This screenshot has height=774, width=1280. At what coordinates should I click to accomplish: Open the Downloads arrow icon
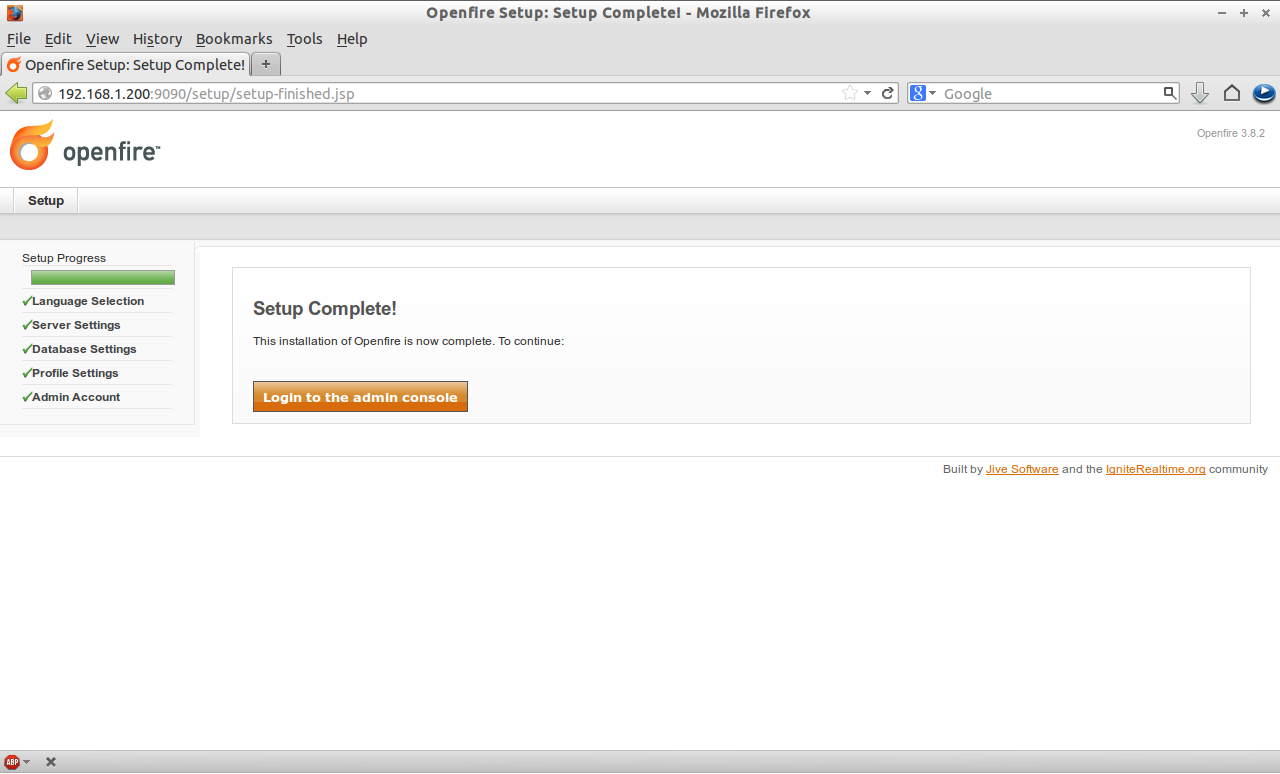tap(1200, 93)
